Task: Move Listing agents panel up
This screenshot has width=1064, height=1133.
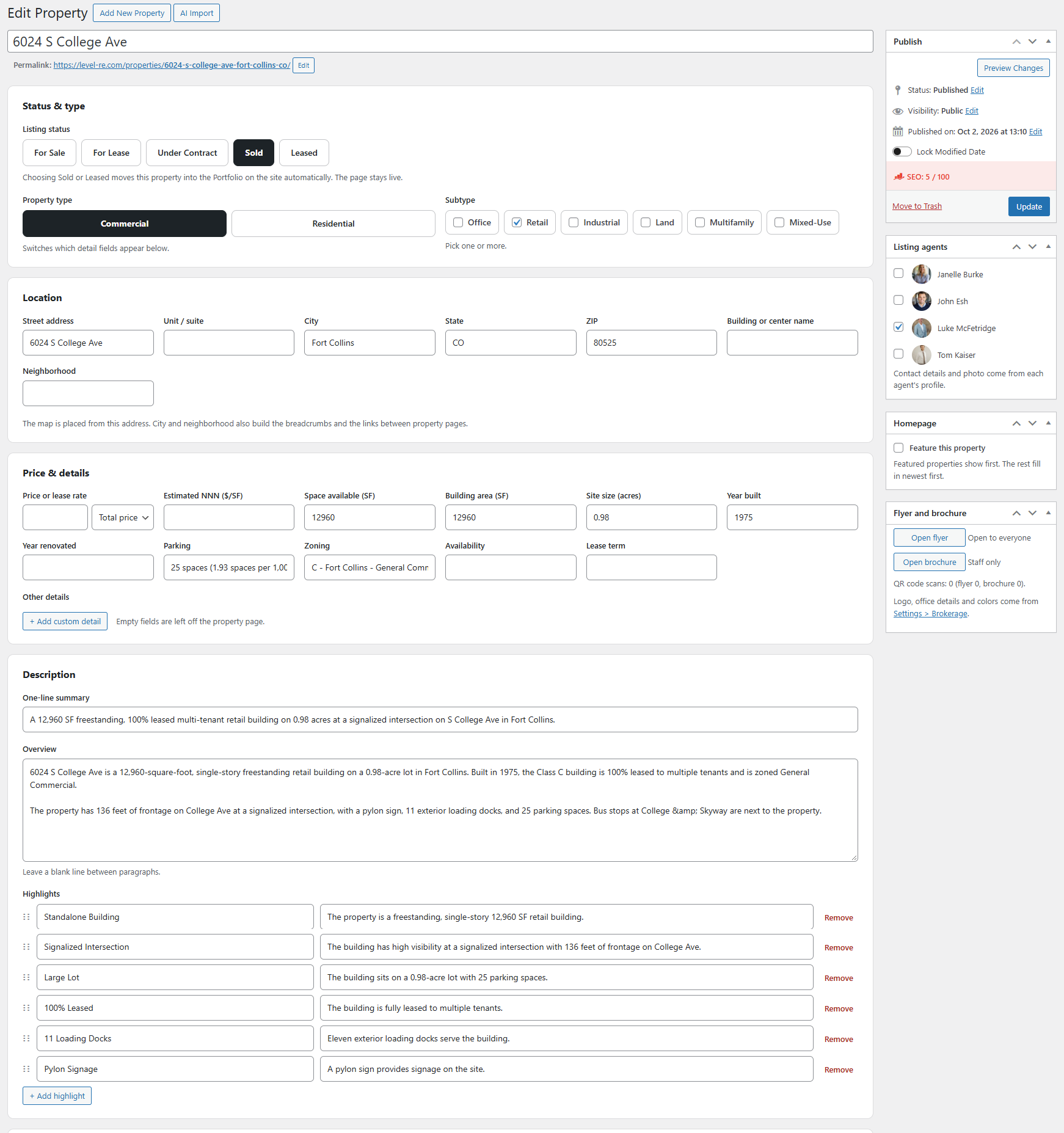Action: (x=1016, y=247)
